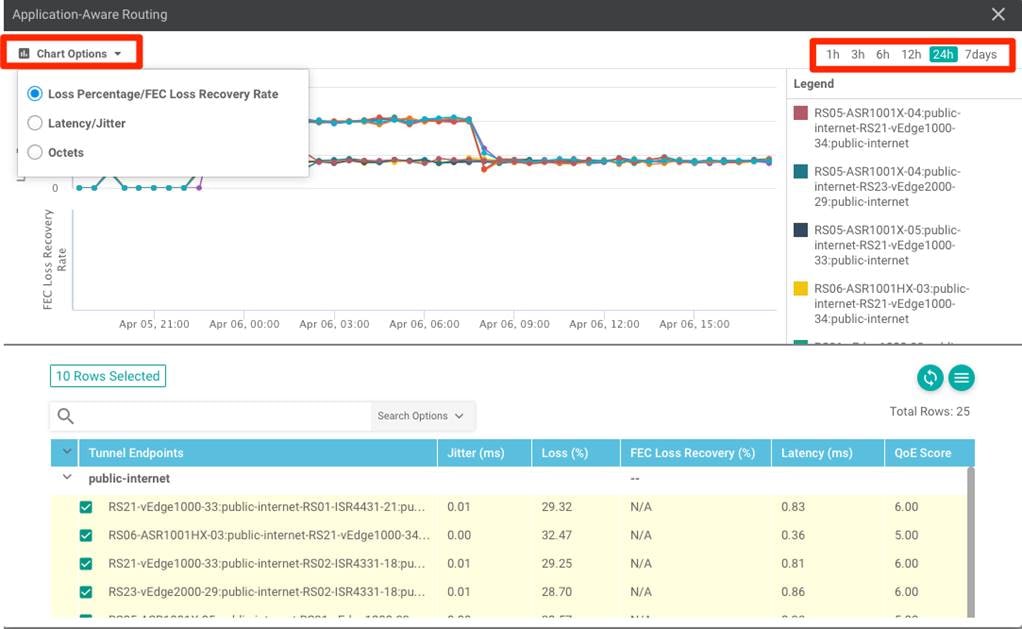
Task: Click the search magnifier icon
Action: (65, 416)
